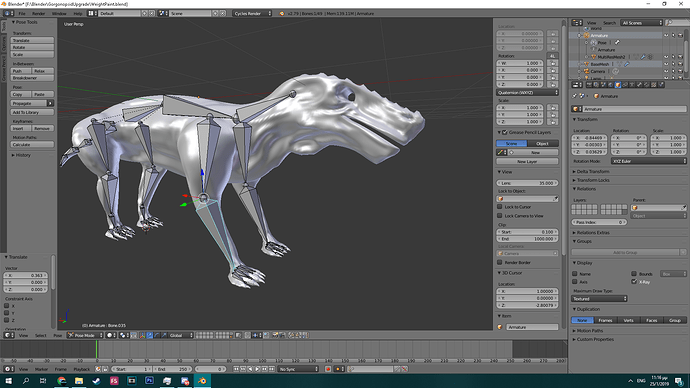Screen dimensions: 690x388
Task: Click the timeline play animation button
Action: click(x=257, y=369)
